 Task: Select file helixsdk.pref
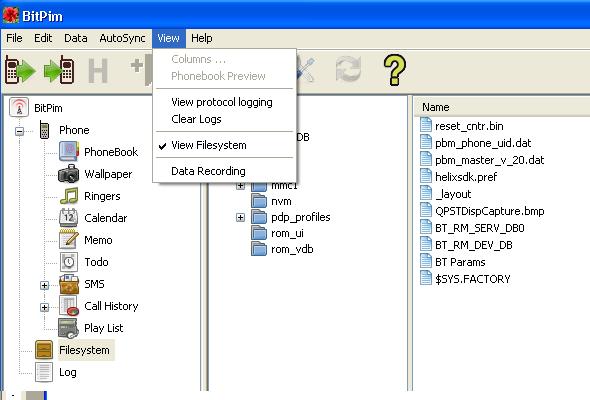466,177
